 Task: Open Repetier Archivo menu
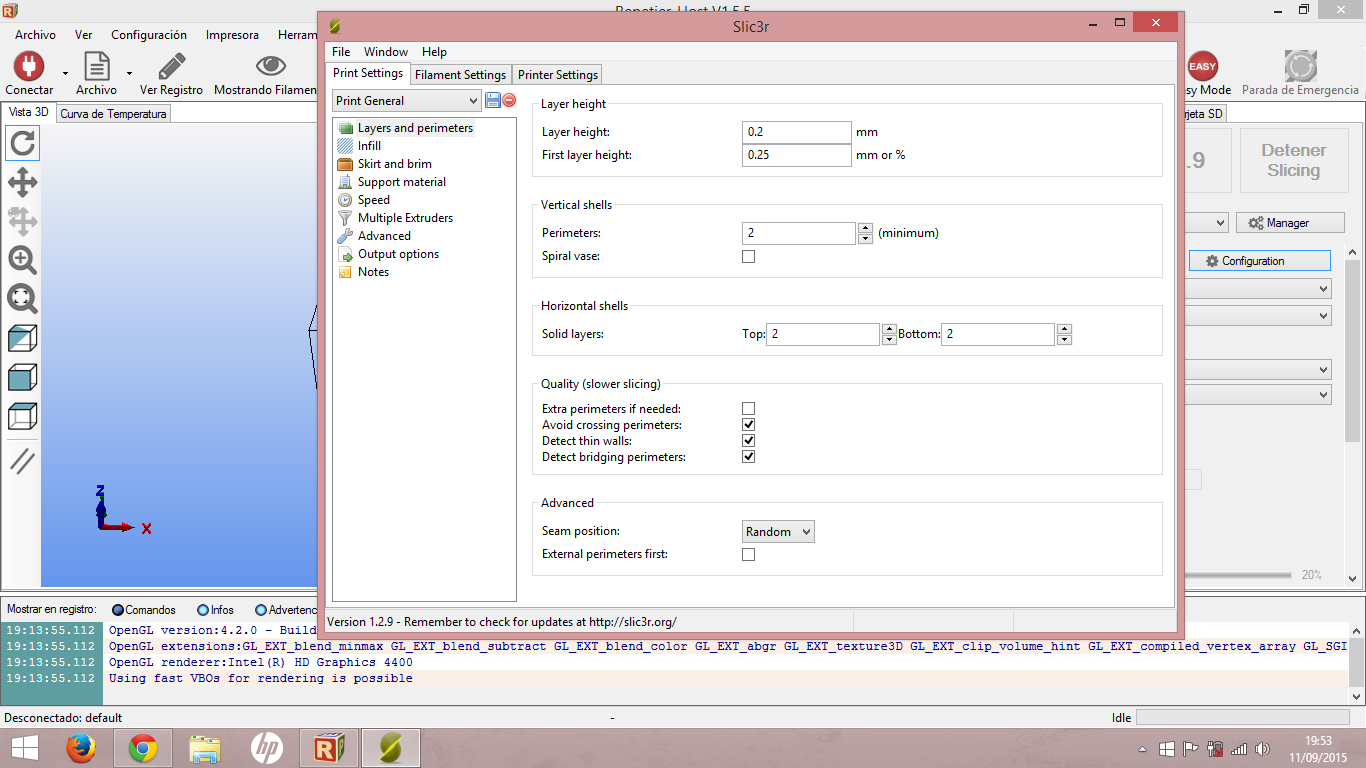pos(35,35)
